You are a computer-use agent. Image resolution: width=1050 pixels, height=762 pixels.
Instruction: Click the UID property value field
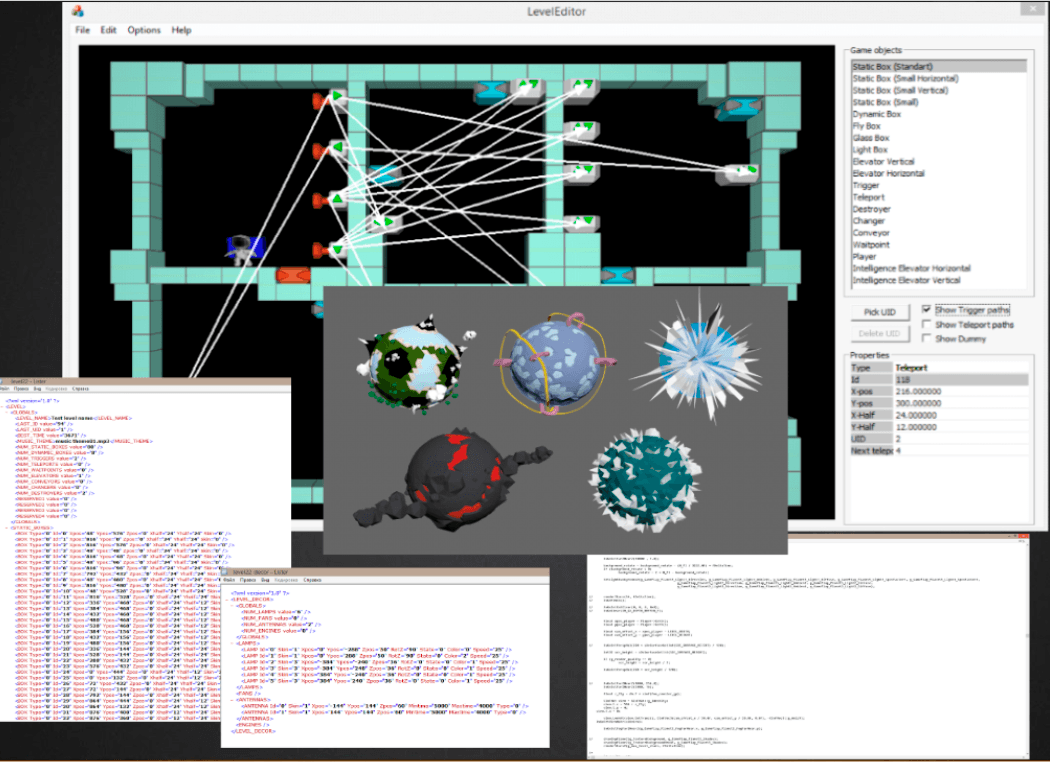coord(961,439)
